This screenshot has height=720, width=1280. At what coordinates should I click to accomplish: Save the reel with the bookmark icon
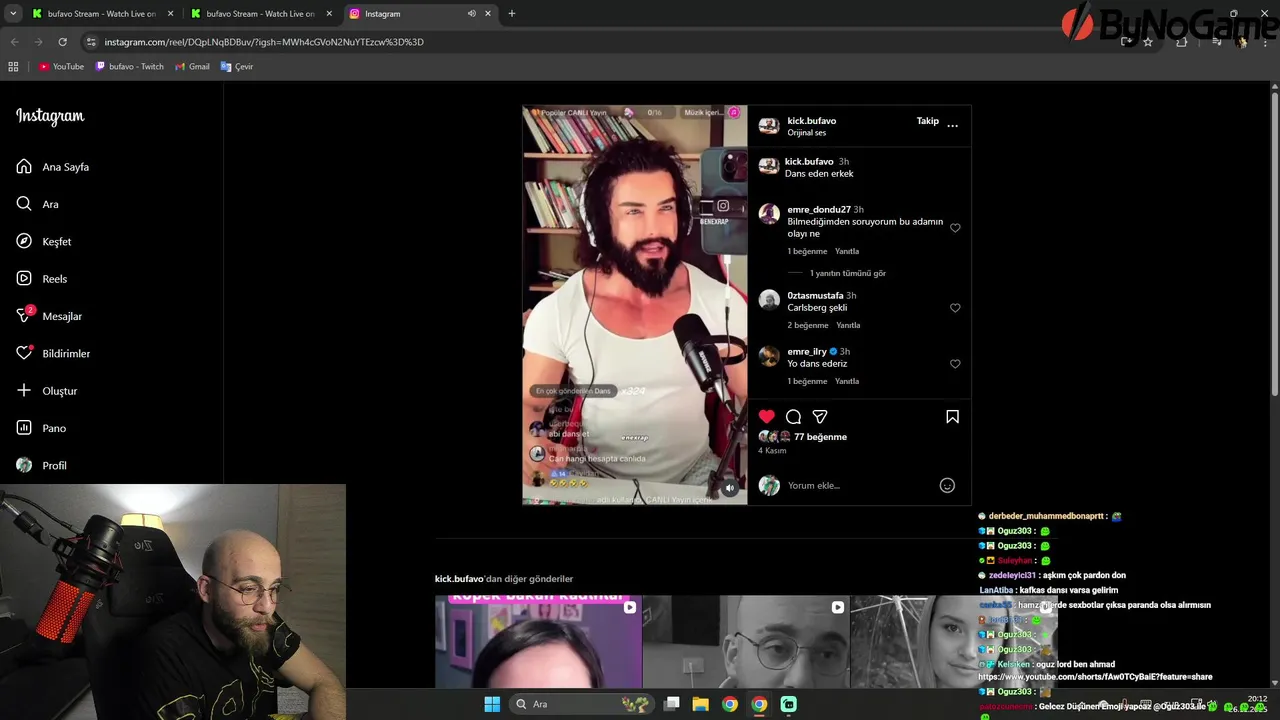pyautogui.click(x=952, y=416)
